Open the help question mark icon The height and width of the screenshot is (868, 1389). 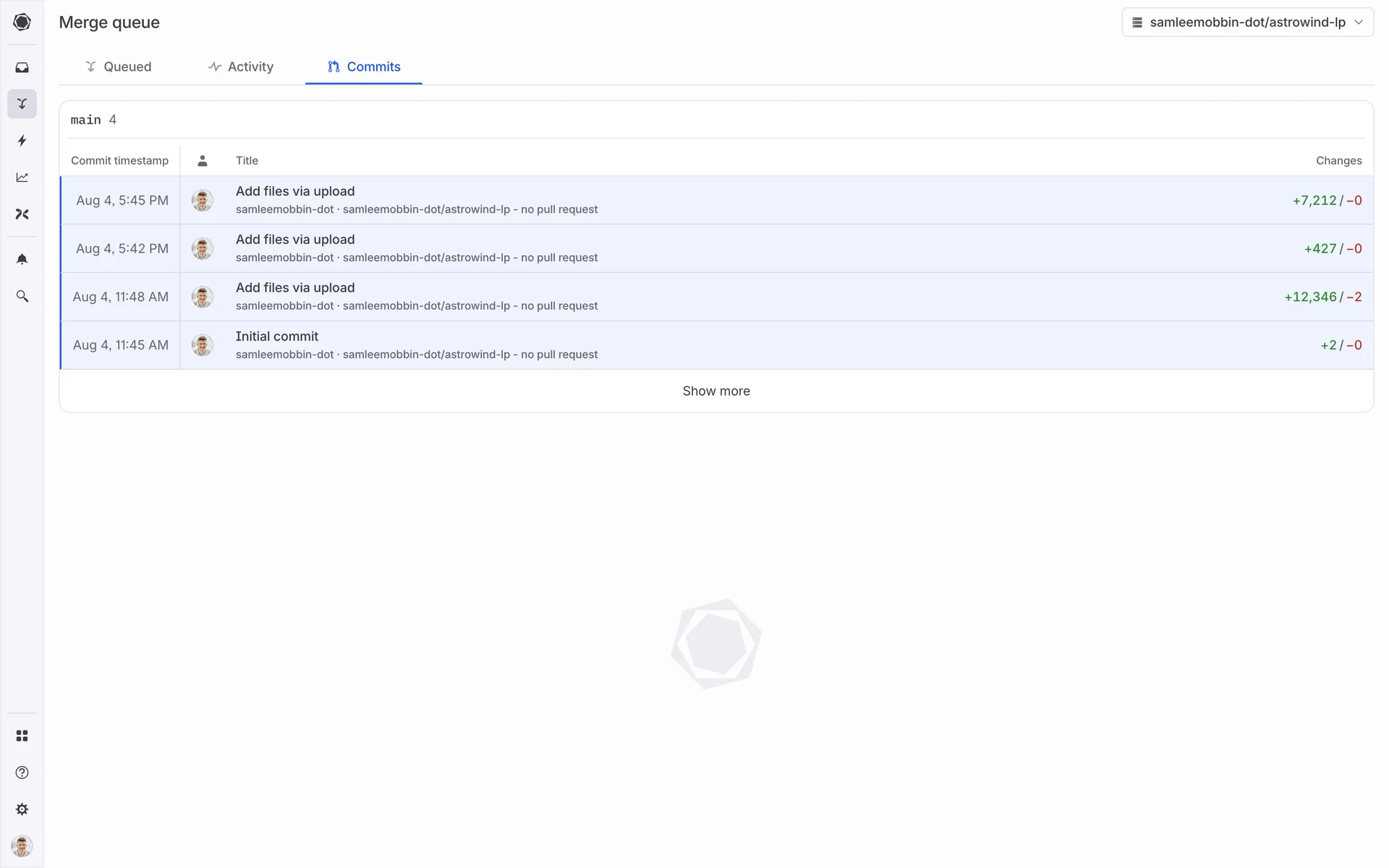(22, 773)
